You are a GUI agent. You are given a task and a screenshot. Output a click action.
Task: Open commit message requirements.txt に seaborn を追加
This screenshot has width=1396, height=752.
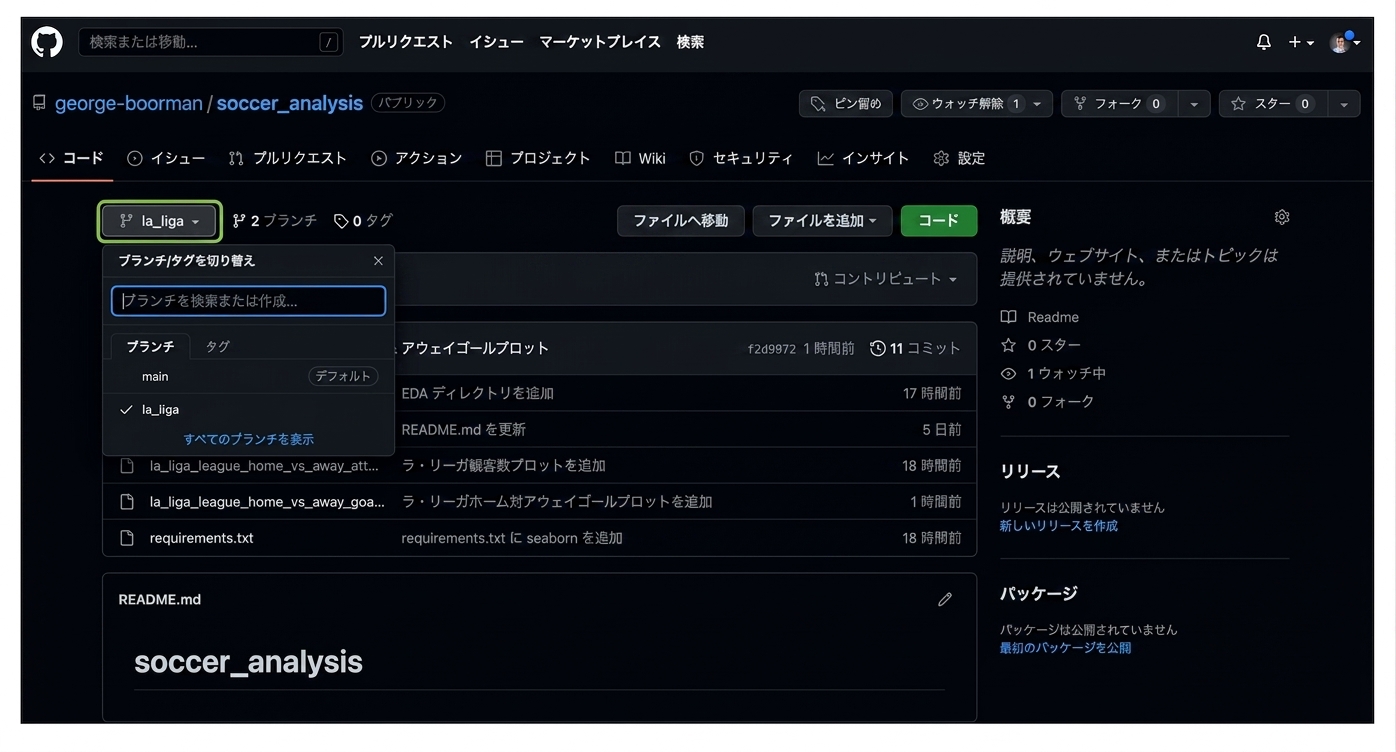(512, 538)
